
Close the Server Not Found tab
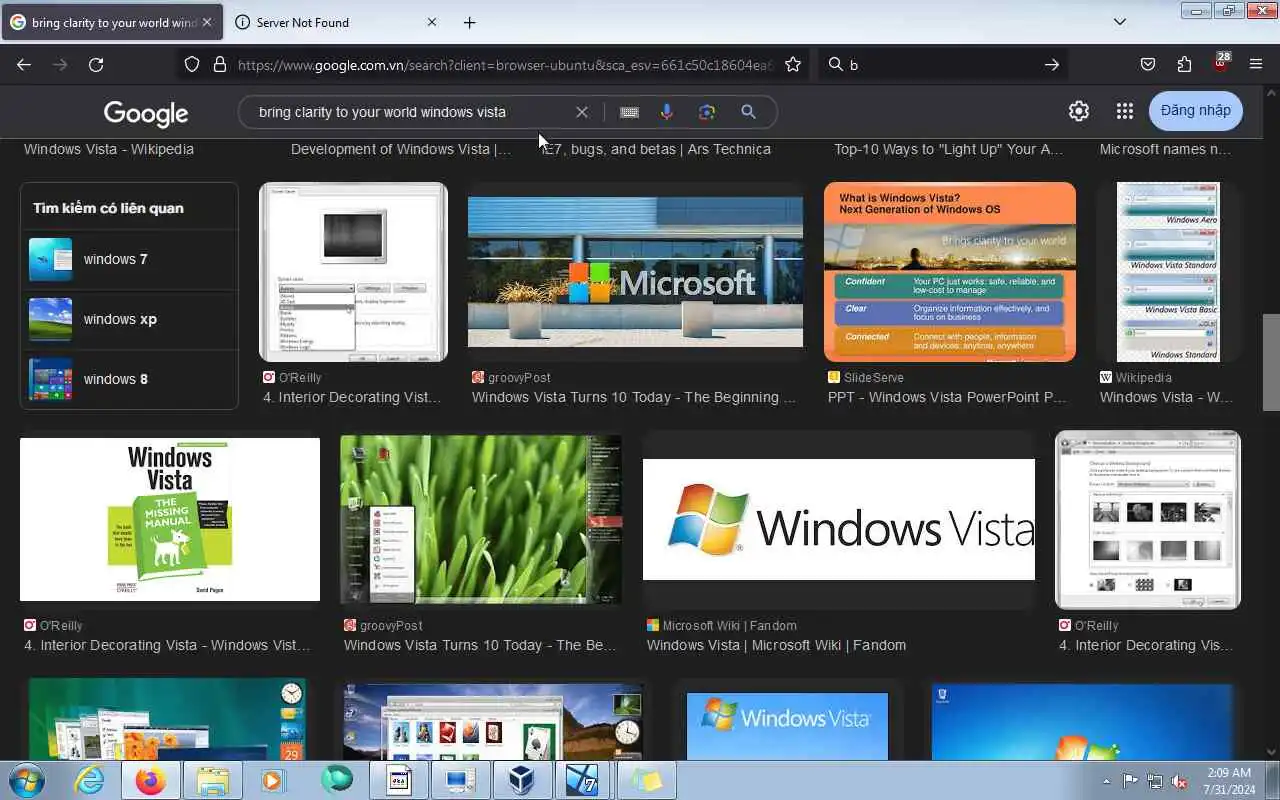[x=432, y=22]
